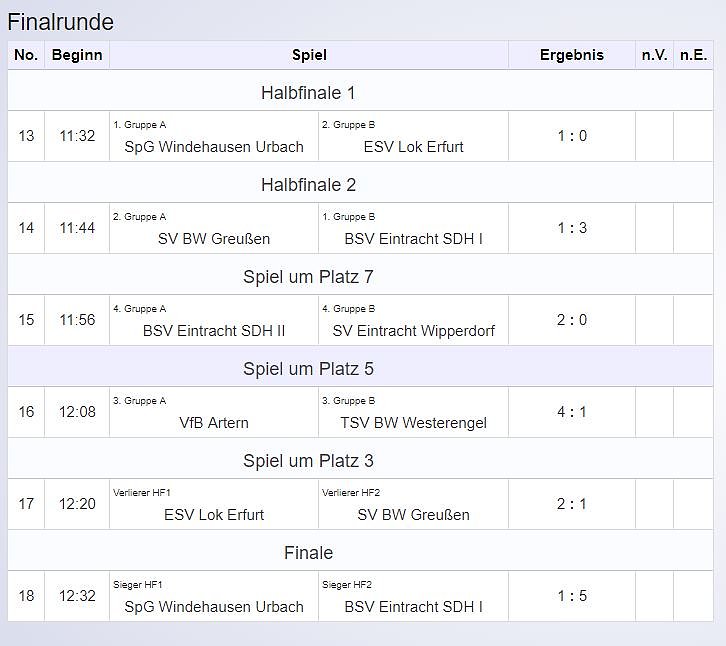This screenshot has width=726, height=646.
Task: Click BSV Eintracht SDH II team
Action: pos(214,331)
